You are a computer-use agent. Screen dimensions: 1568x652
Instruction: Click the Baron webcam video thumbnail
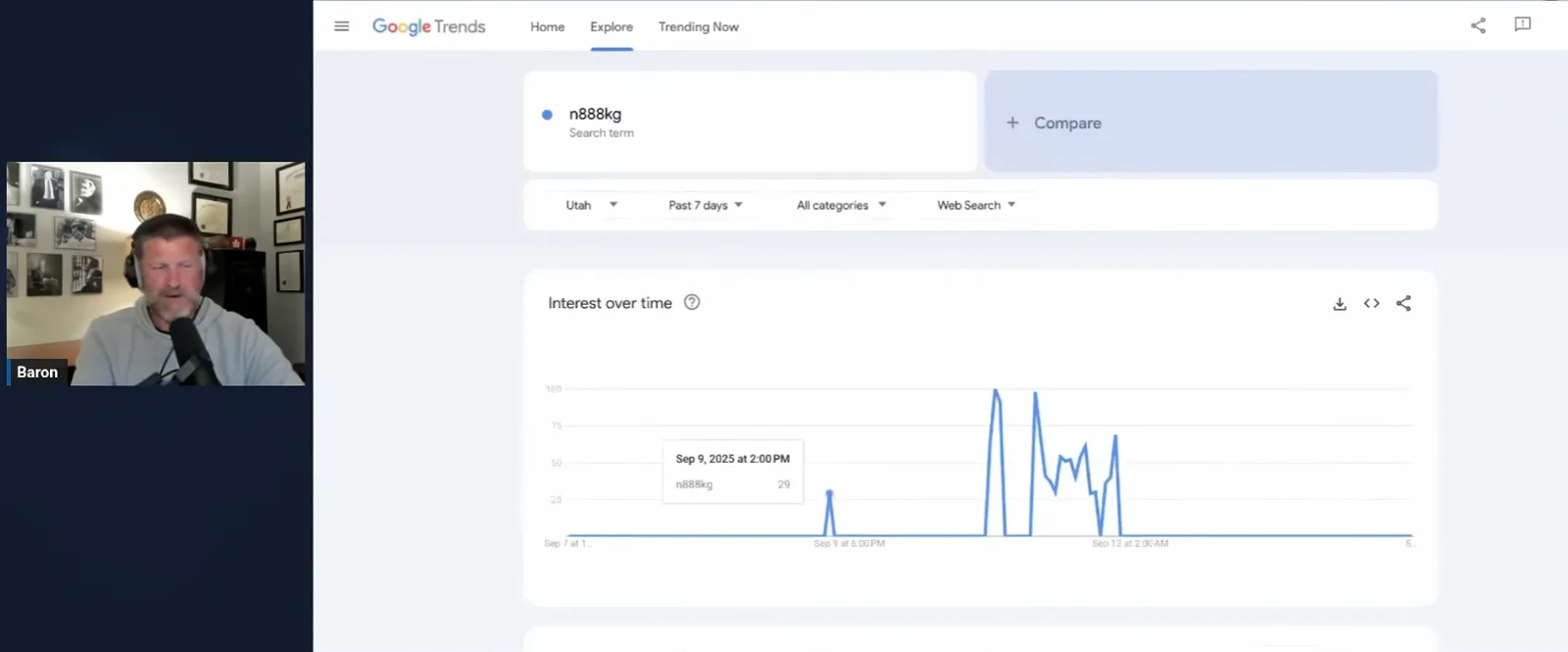point(156,274)
